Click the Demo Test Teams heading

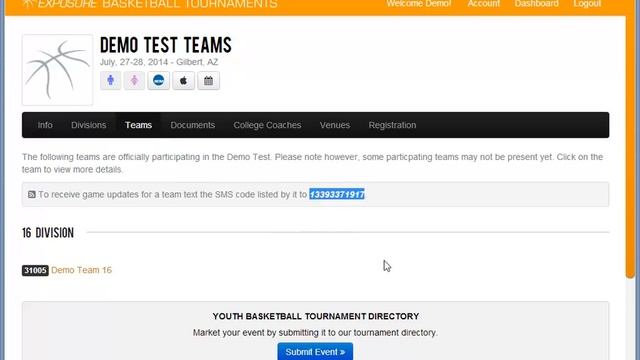click(166, 45)
